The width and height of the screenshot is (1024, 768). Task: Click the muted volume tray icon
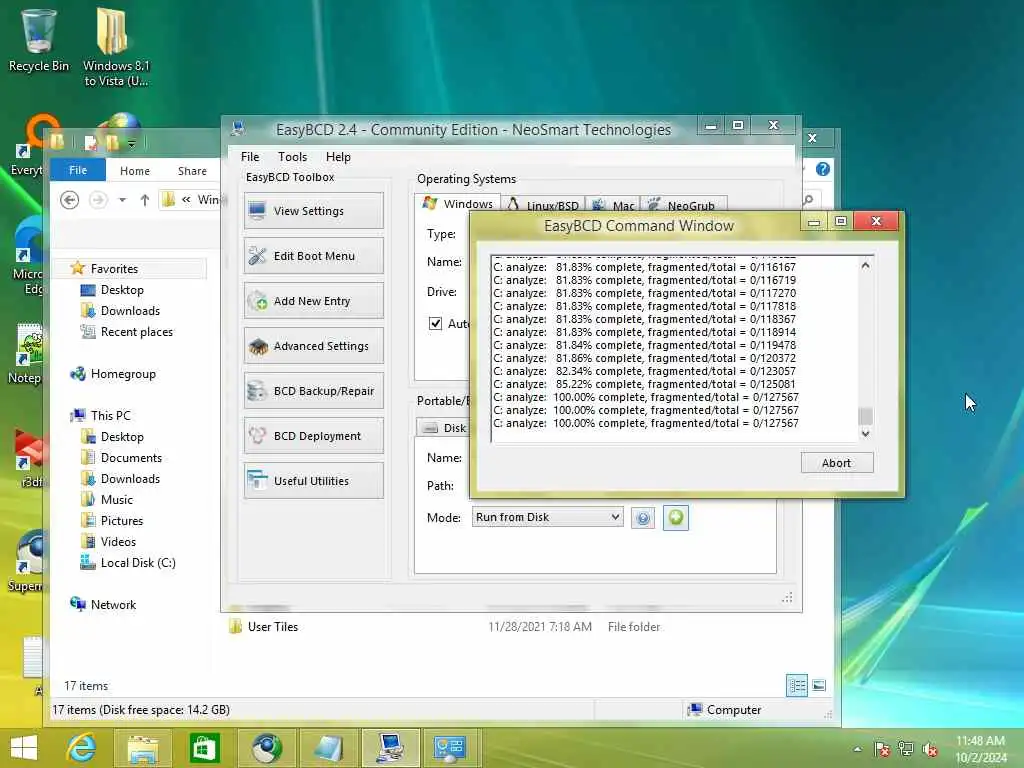[930, 749]
